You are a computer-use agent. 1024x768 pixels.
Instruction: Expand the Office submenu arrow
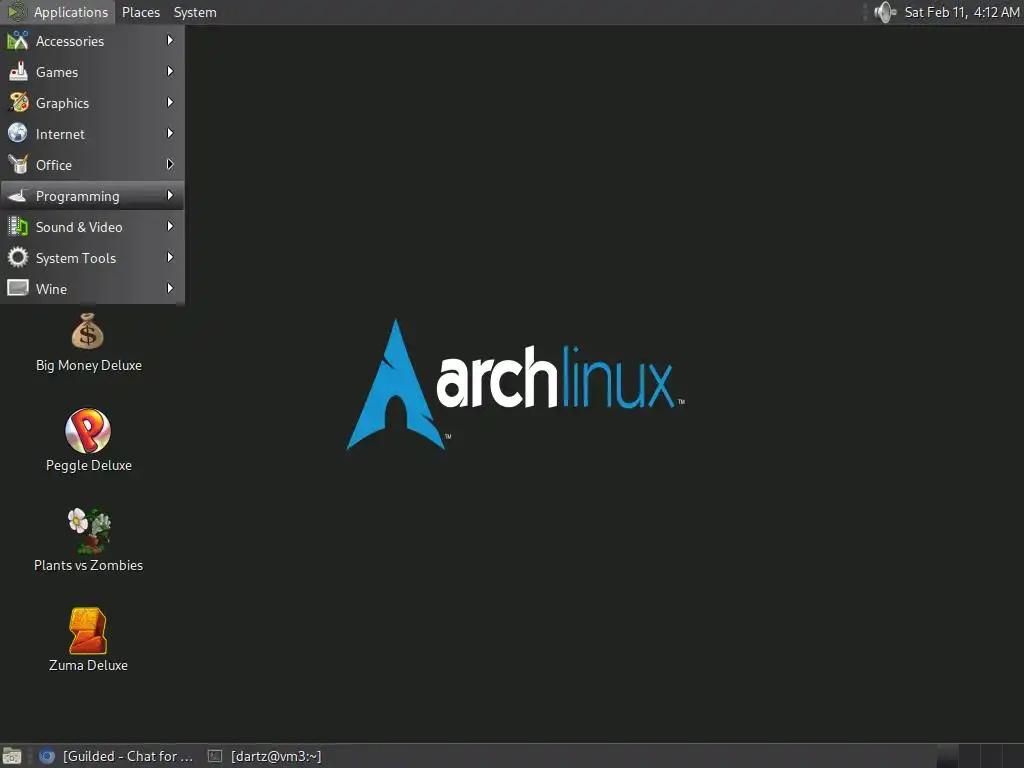pyautogui.click(x=170, y=165)
